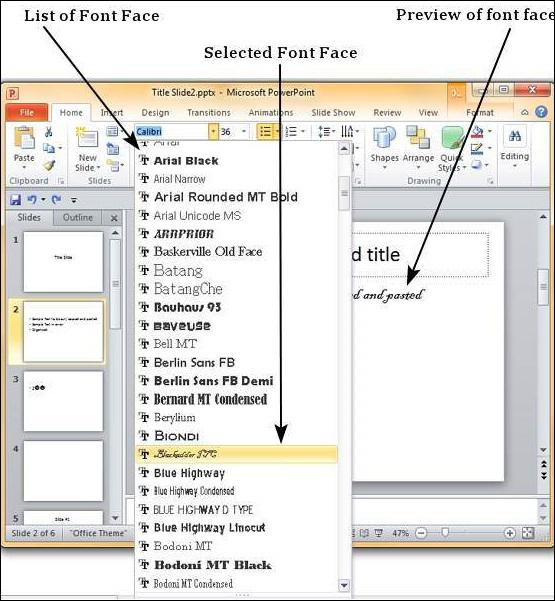Image resolution: width=555 pixels, height=601 pixels.
Task: Select slide 1 thumbnail
Action: (x=63, y=261)
